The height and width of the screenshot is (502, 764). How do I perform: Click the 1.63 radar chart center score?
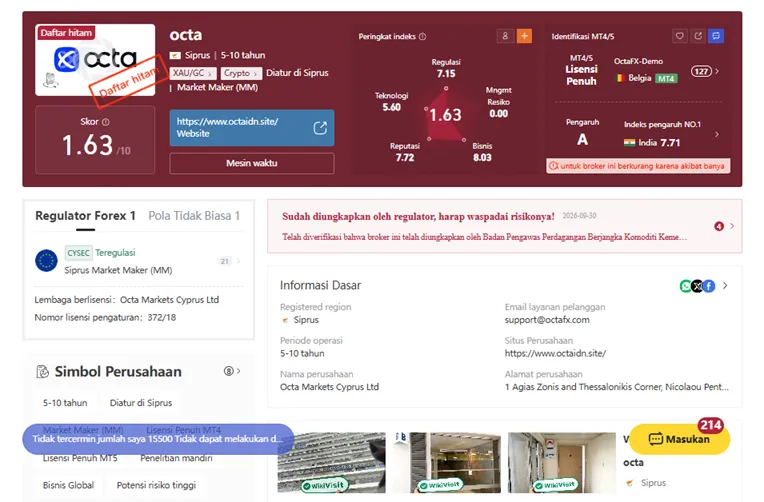445,115
